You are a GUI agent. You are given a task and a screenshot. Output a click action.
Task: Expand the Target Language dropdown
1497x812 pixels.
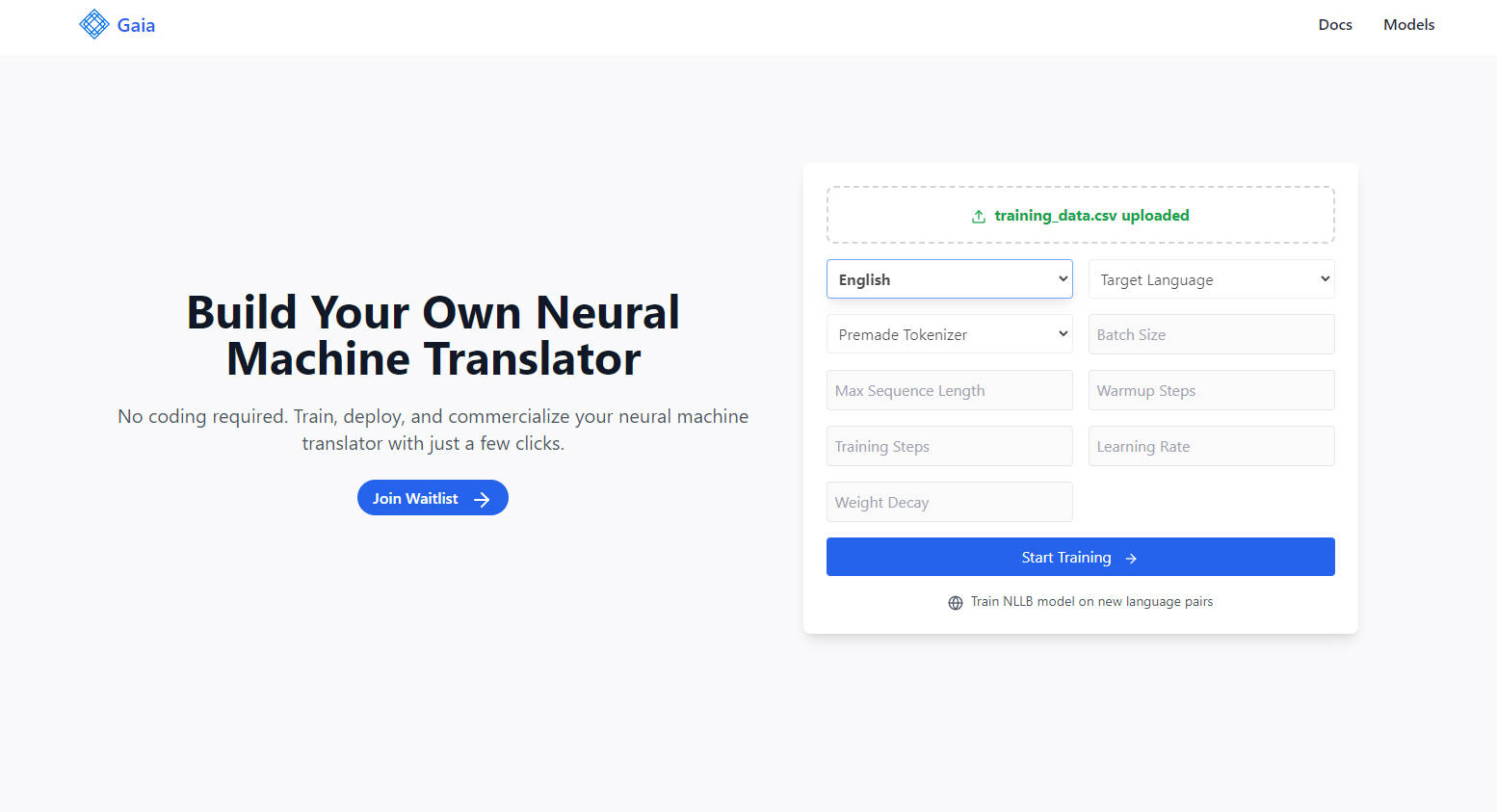[1211, 279]
